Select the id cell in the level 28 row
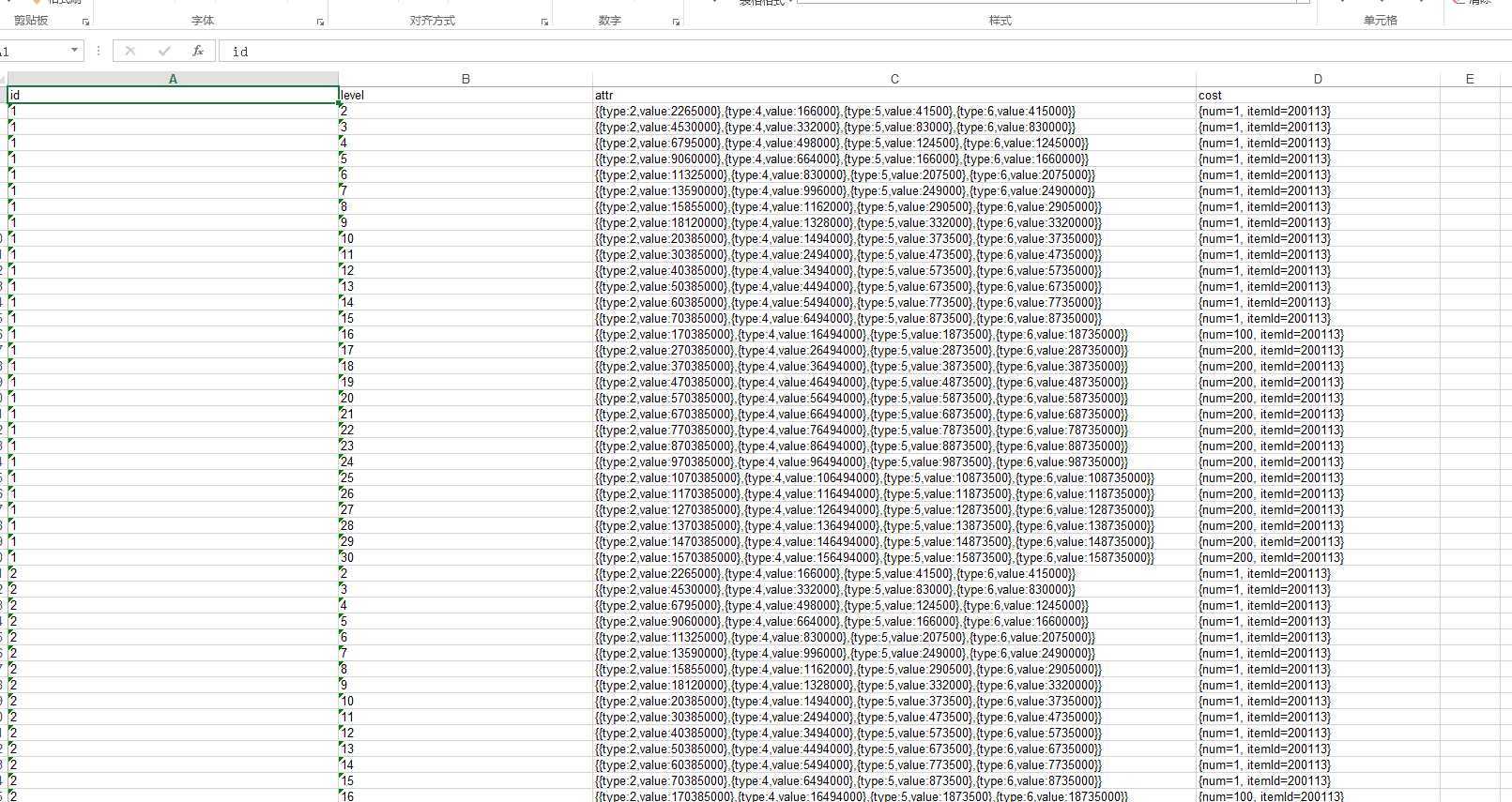 [173, 525]
